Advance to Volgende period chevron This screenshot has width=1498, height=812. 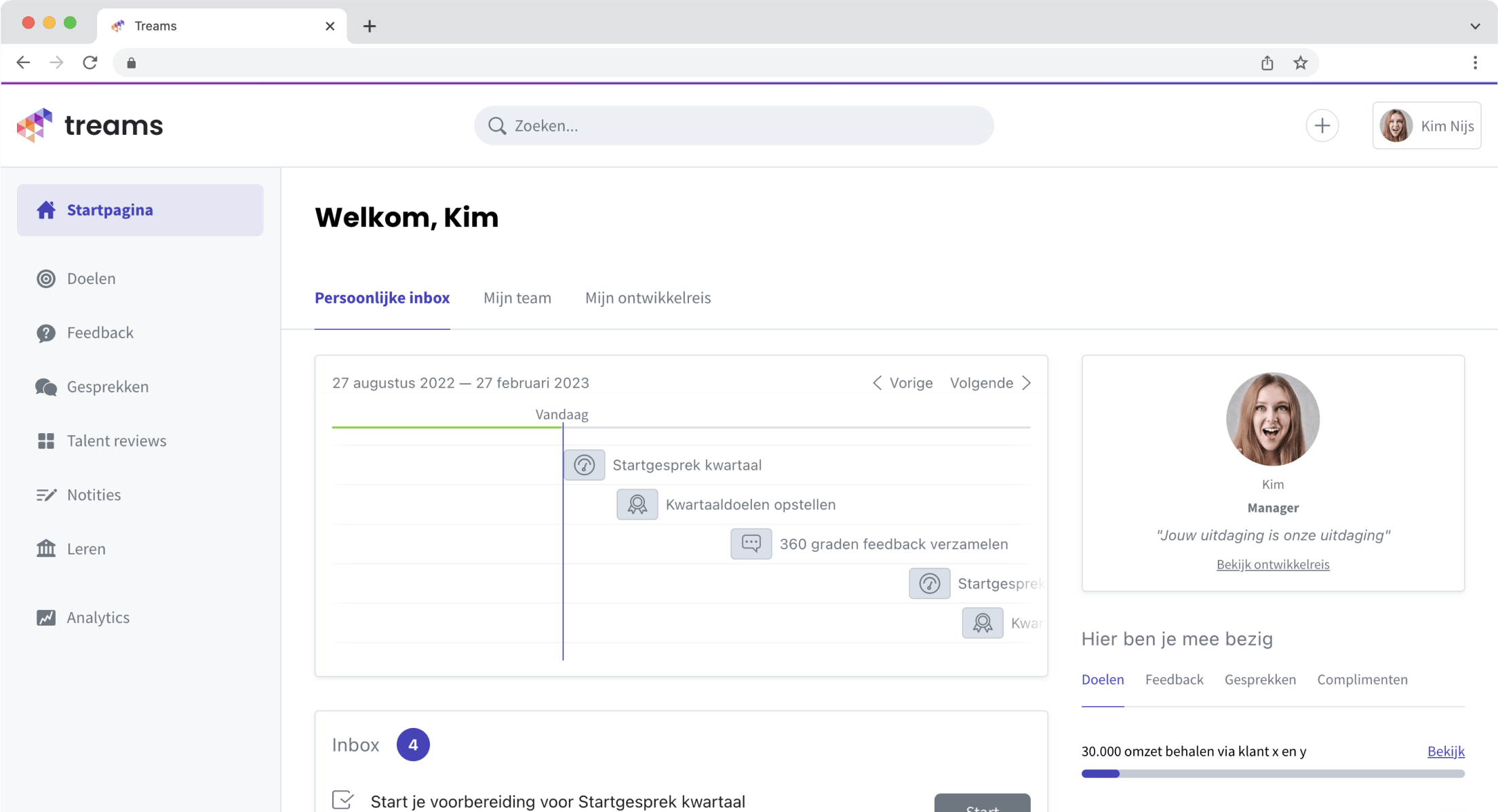1027,383
